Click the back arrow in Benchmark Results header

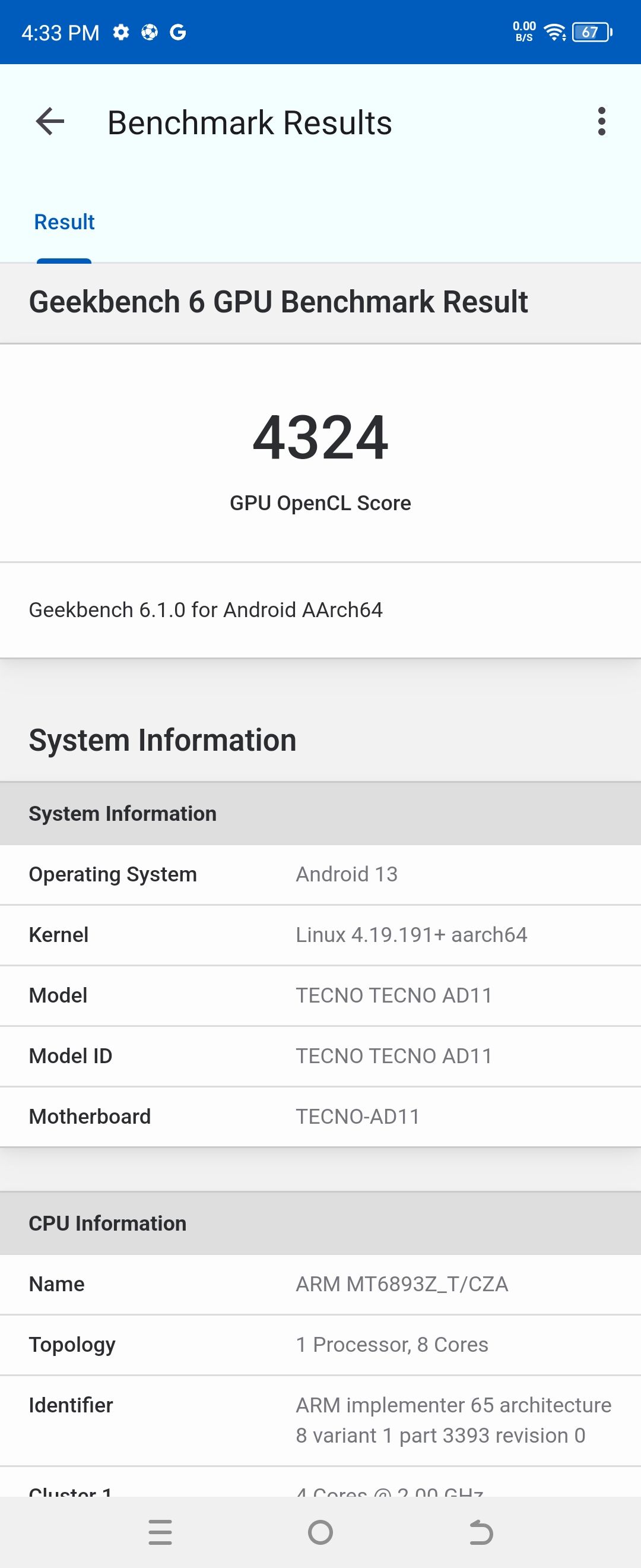click(x=50, y=121)
